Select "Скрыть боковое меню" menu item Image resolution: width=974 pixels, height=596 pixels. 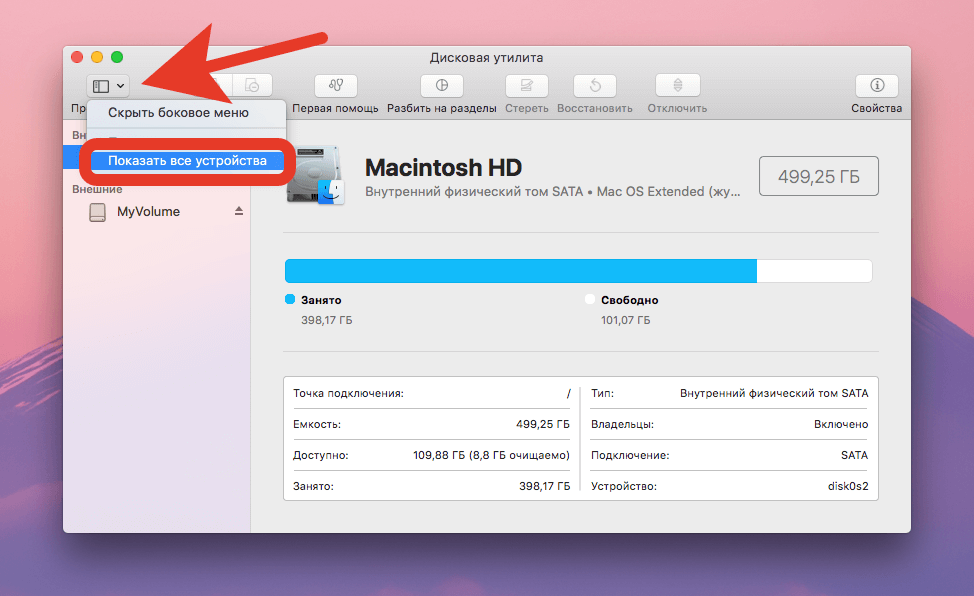click(x=178, y=113)
